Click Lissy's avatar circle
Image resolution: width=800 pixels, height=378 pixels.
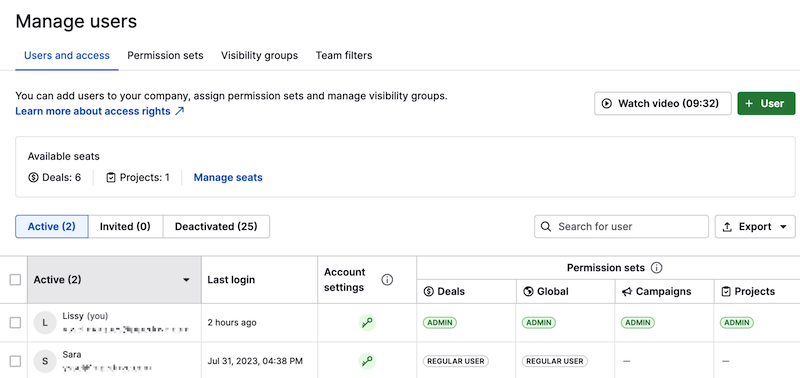[x=45, y=322]
